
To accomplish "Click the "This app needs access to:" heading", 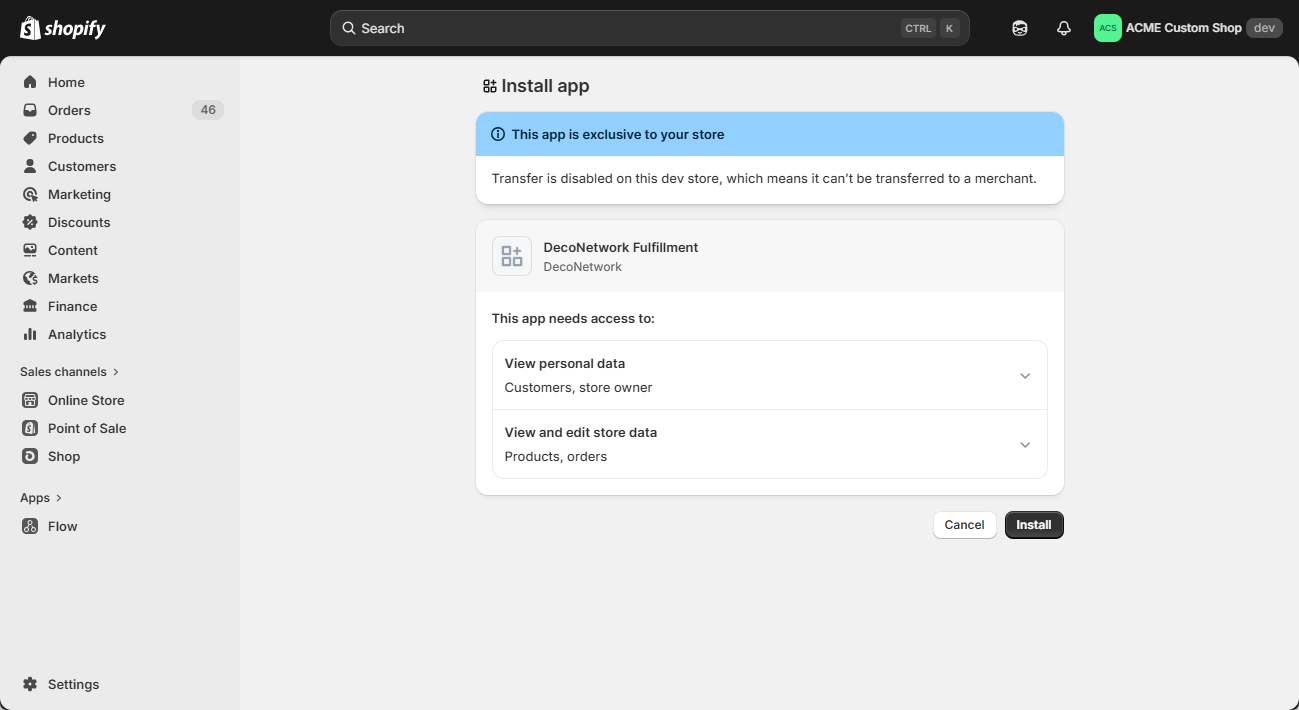I will pos(573,318).
